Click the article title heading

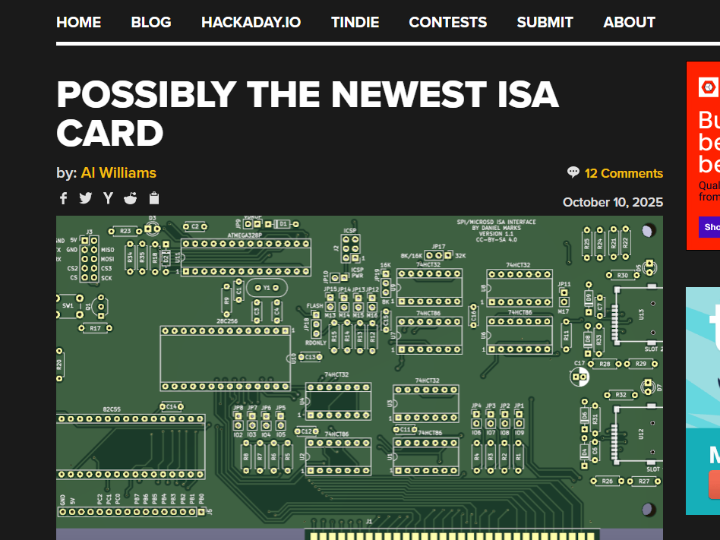307,113
